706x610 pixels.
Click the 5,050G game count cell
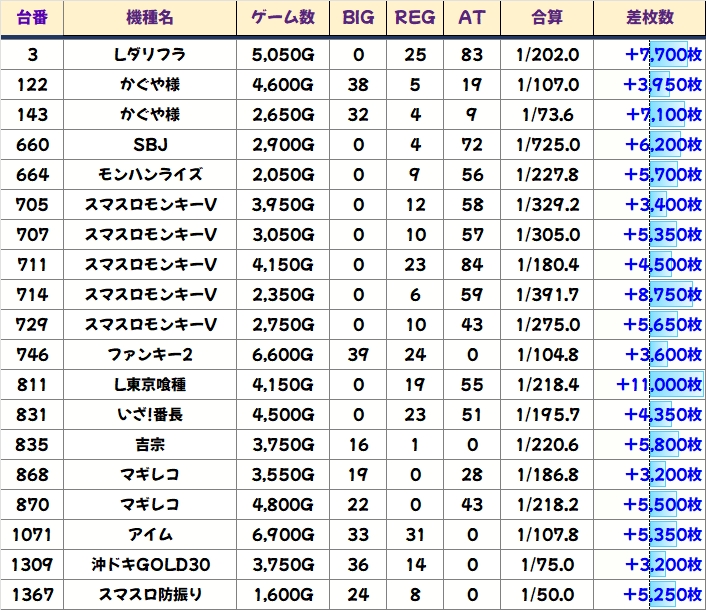point(283,55)
